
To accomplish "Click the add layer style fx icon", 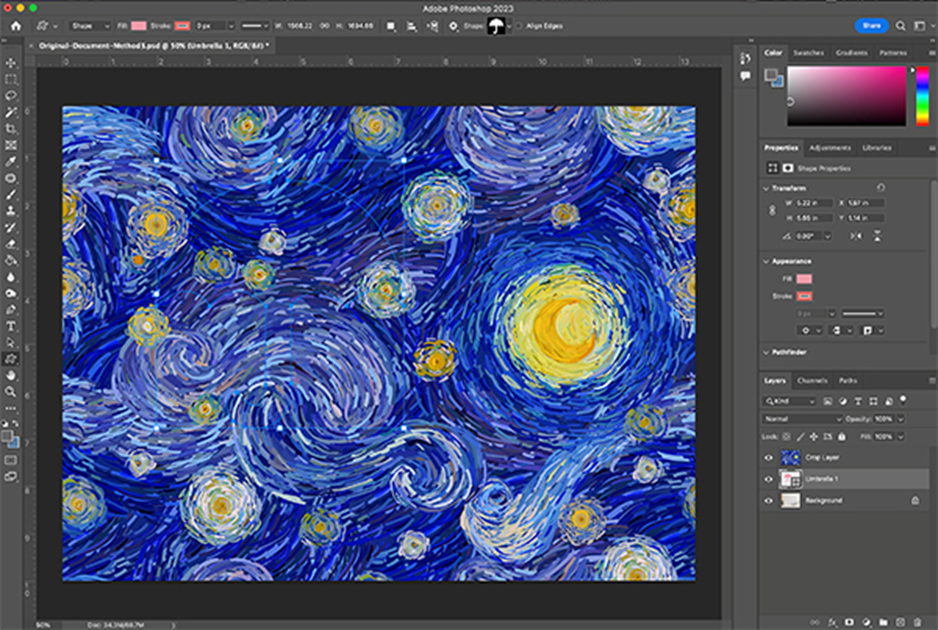I will pyautogui.click(x=833, y=622).
